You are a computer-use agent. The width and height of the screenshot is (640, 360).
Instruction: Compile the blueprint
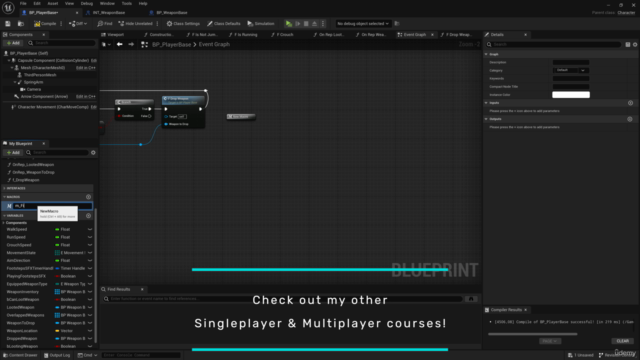[45, 24]
